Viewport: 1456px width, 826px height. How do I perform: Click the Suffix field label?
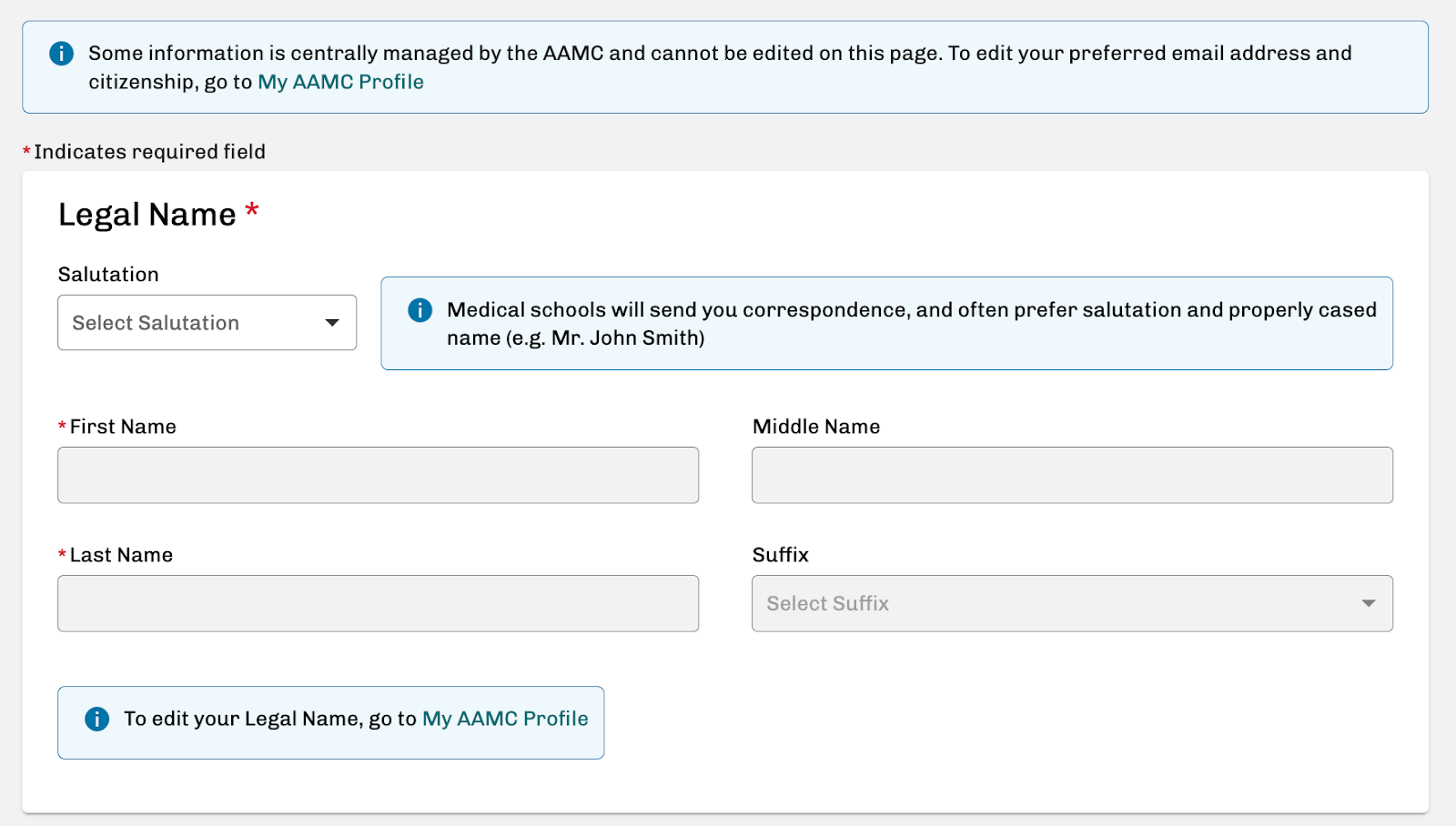point(780,555)
